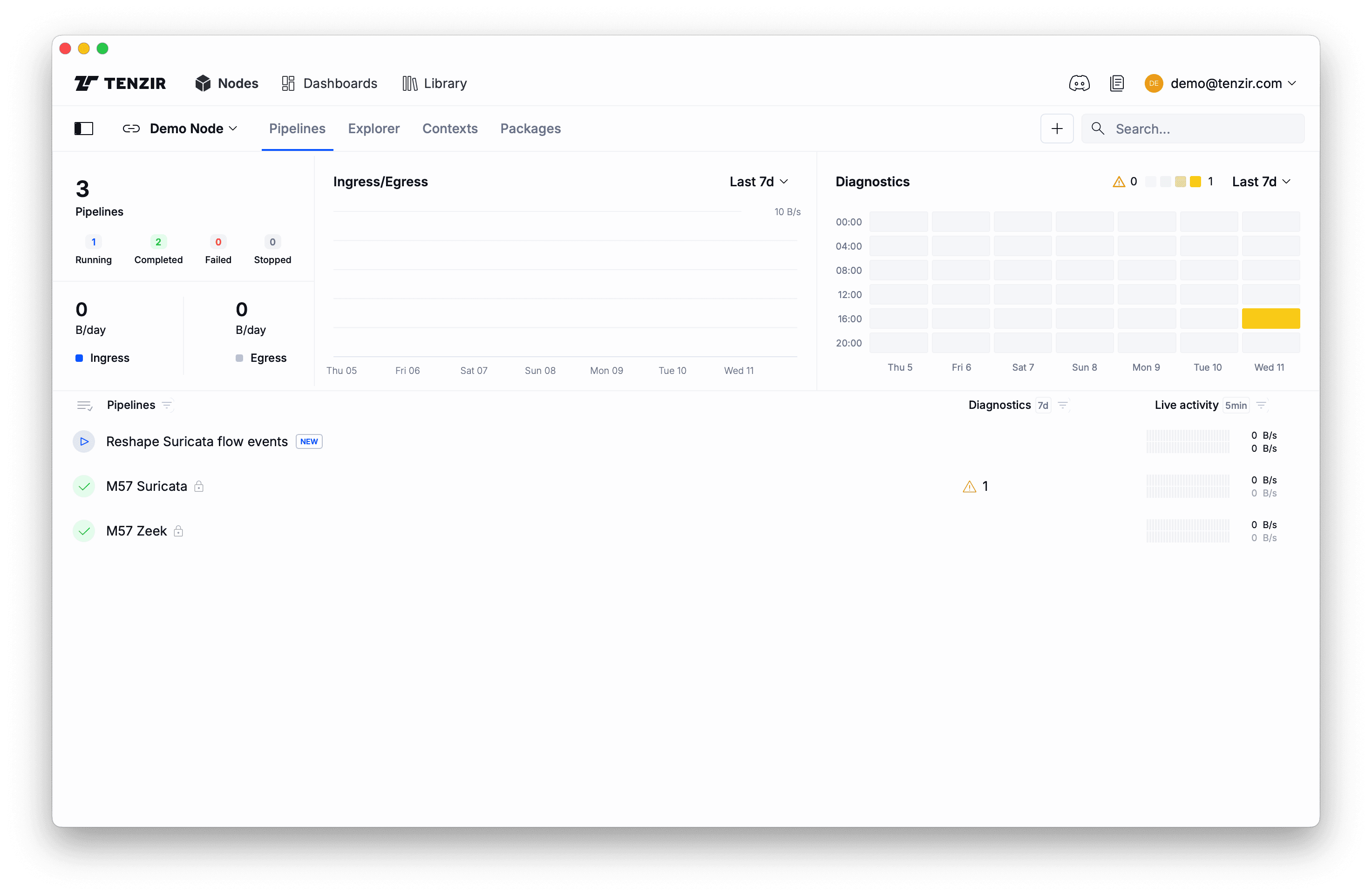
Task: Click the Pipelines column filter icon
Action: pos(167,405)
